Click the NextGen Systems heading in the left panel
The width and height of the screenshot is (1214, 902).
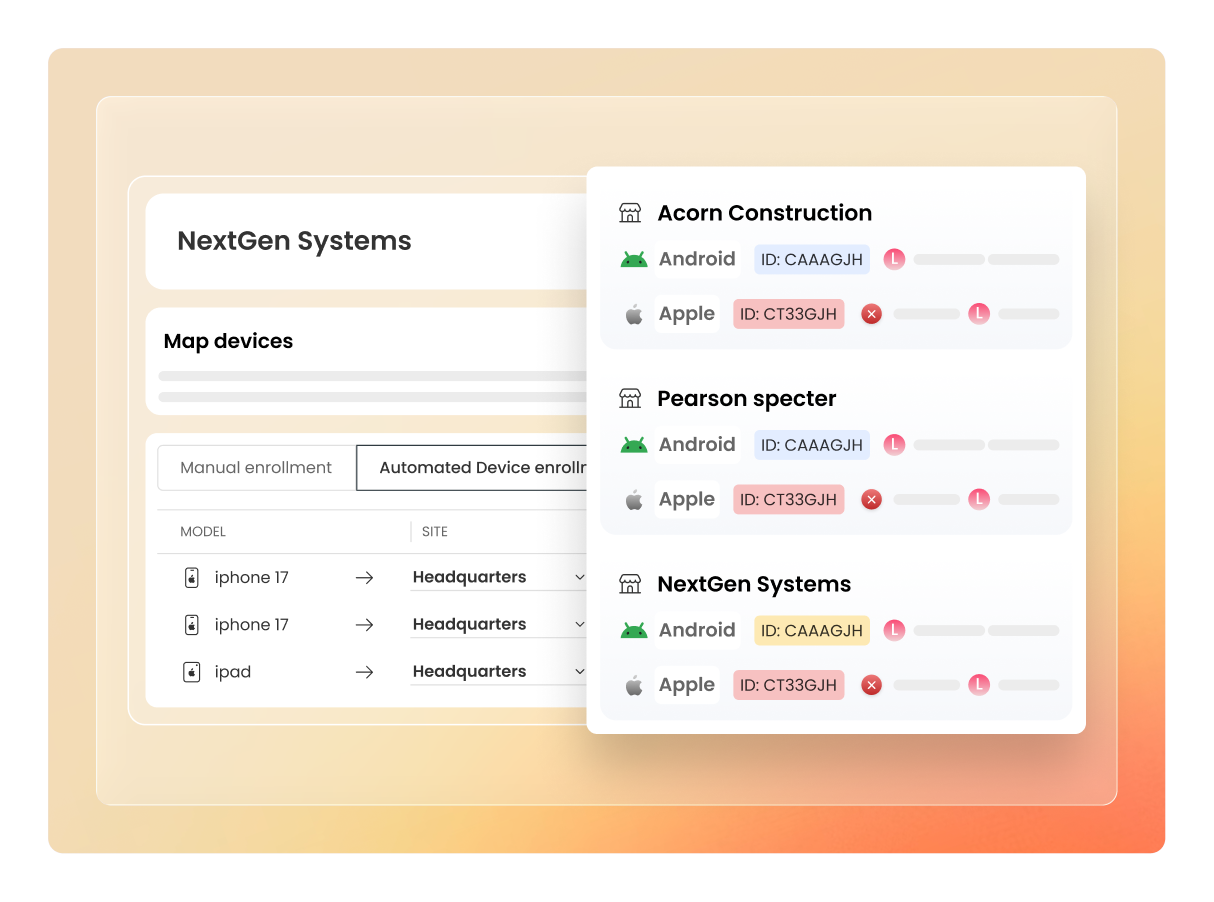tap(294, 241)
